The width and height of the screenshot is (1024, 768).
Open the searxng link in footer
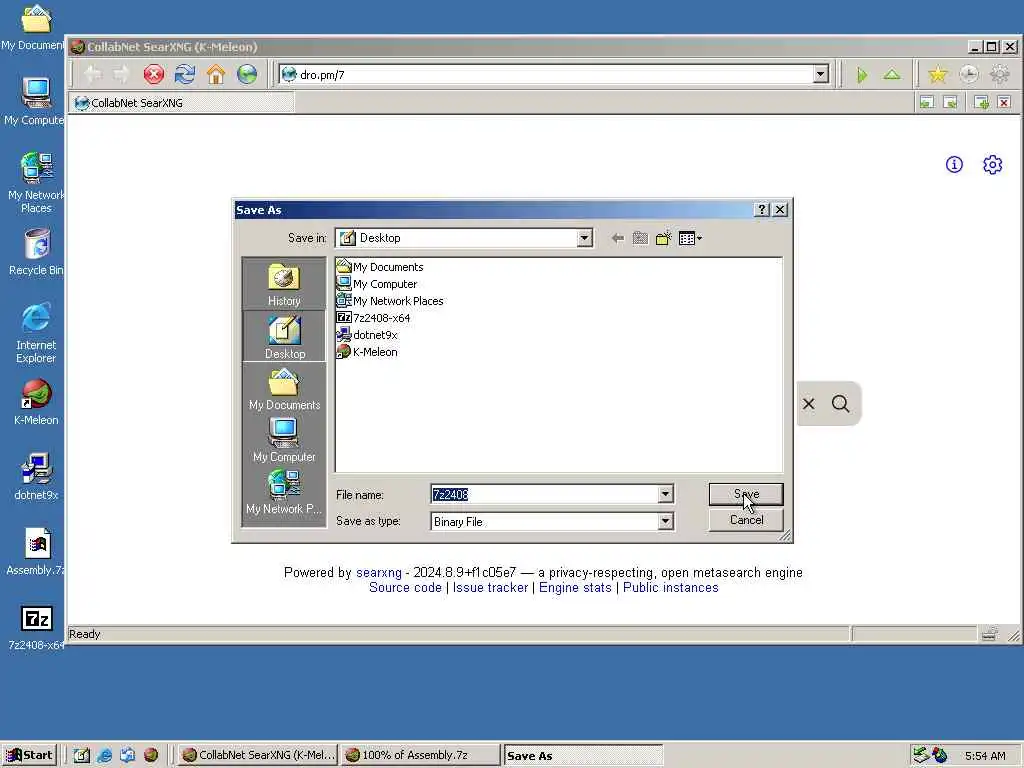[379, 573]
